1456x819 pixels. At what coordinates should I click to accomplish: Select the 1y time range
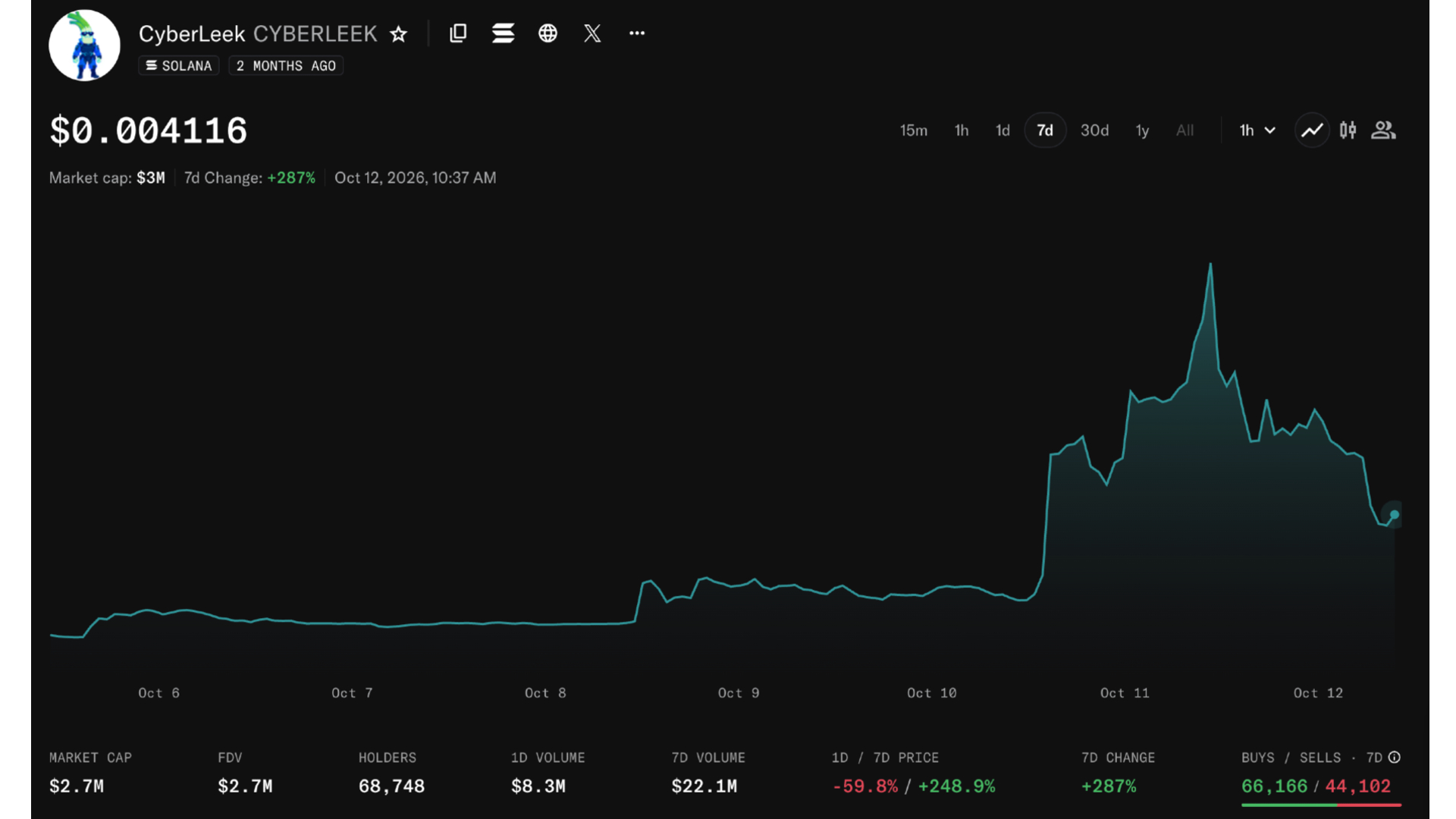(x=1142, y=130)
